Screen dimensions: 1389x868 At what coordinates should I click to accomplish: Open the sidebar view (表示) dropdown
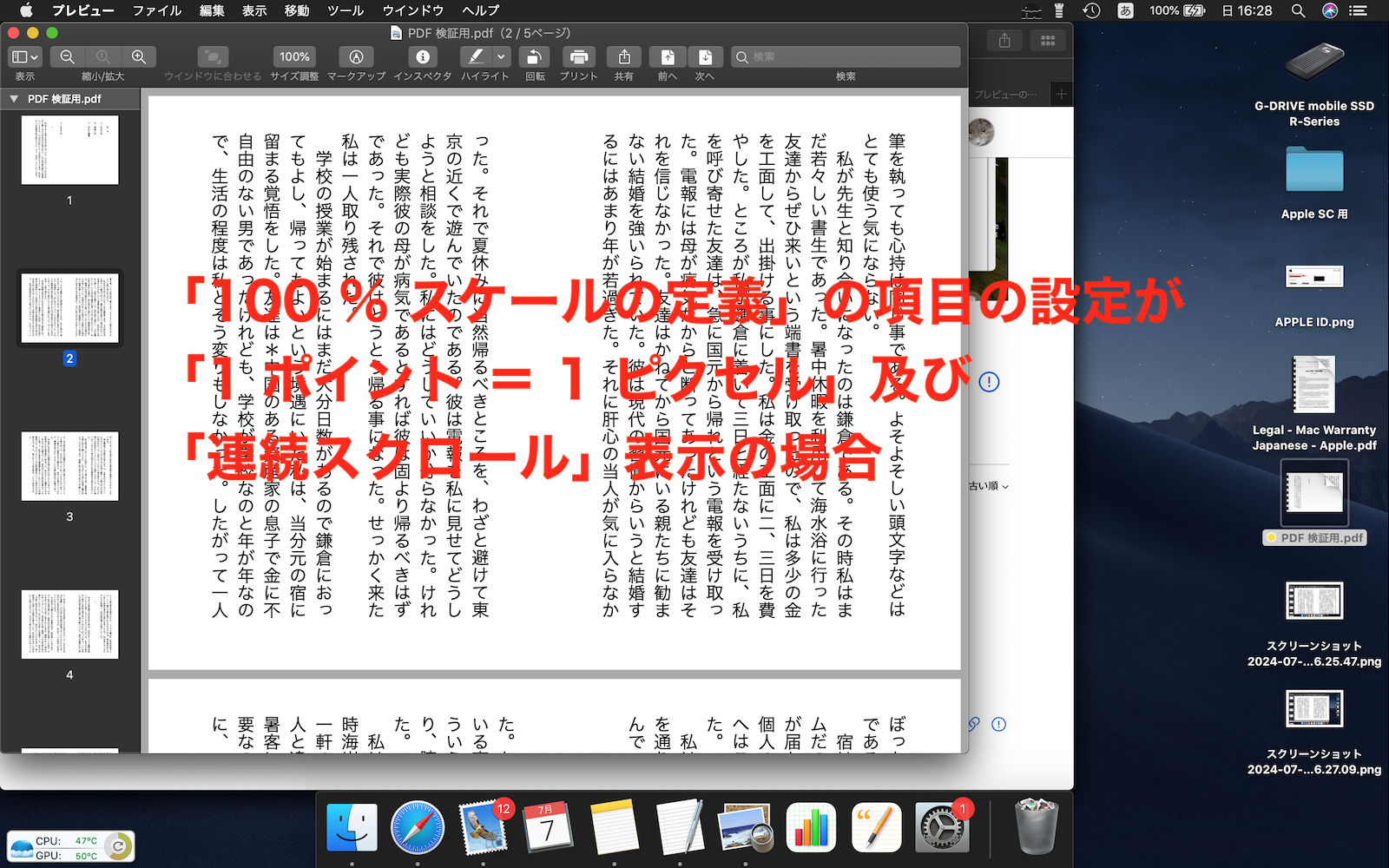24,56
